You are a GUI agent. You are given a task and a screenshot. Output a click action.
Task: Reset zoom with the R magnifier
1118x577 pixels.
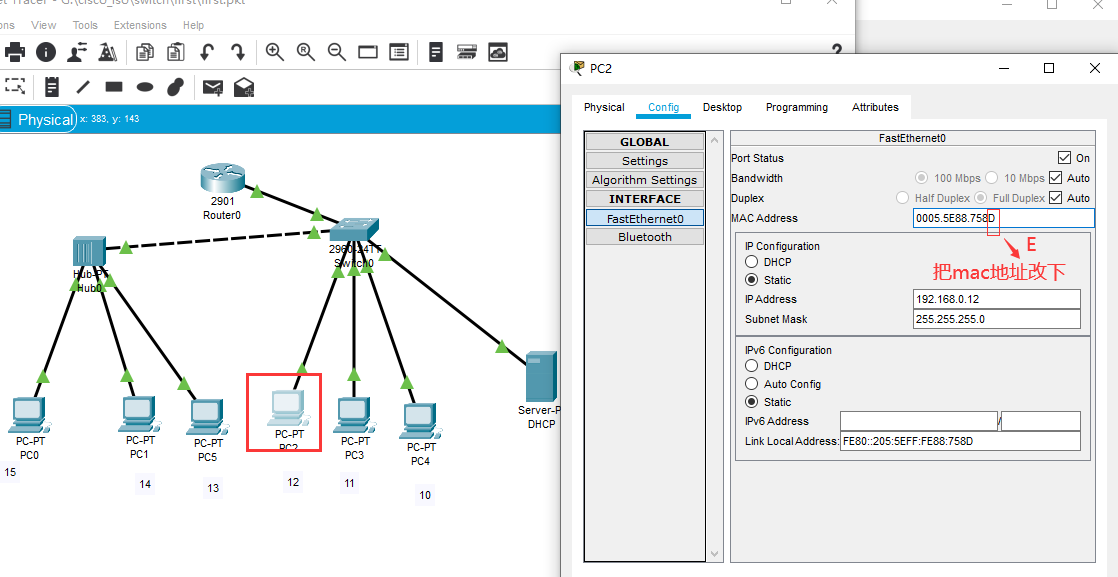(x=306, y=51)
